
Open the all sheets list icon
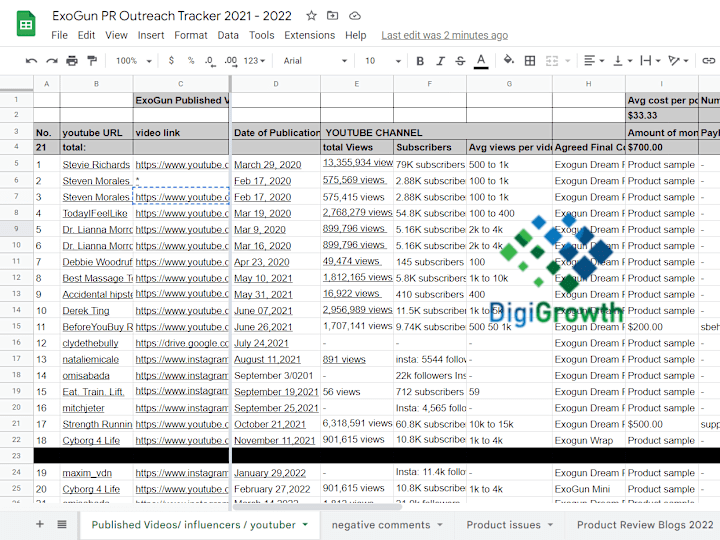[62, 524]
